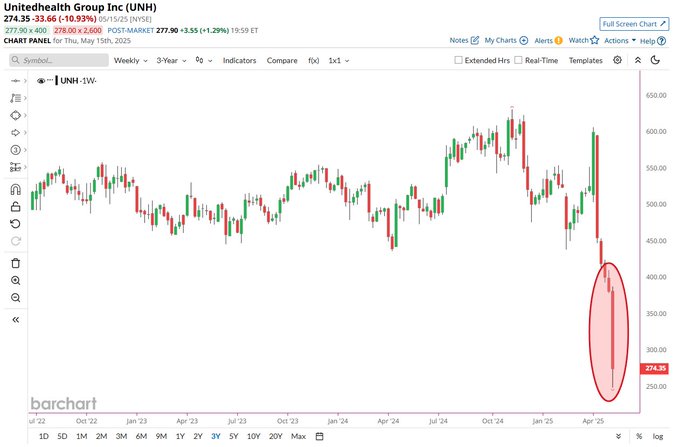Select the 6M range
Viewport: 680px width, 447px height.
pyautogui.click(x=141, y=436)
